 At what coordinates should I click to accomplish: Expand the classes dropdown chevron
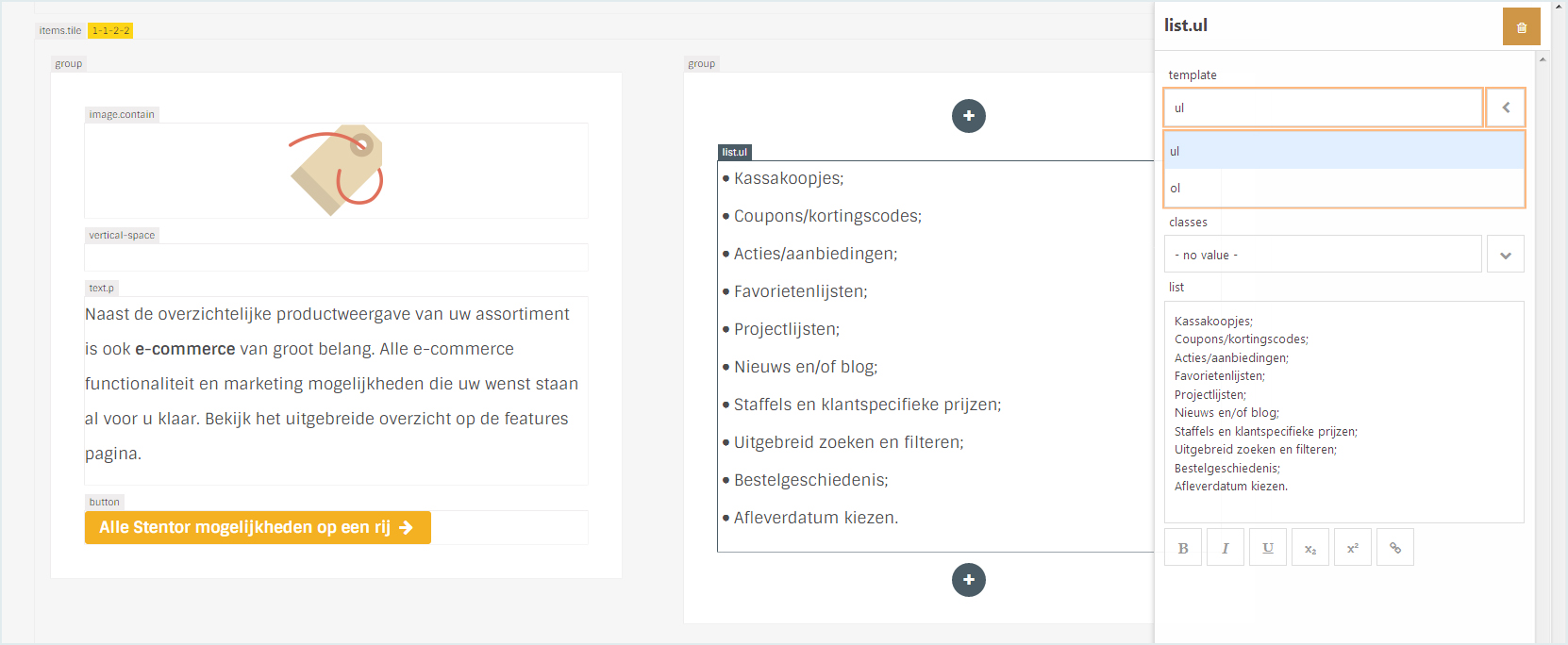click(1506, 255)
